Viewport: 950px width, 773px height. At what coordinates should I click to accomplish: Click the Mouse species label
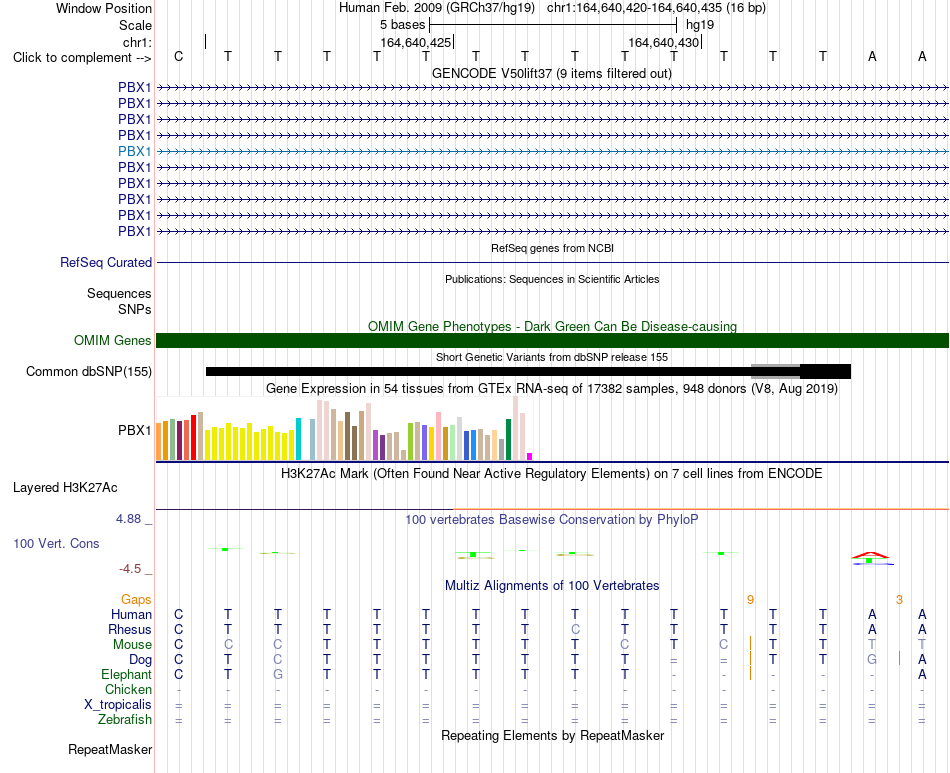click(132, 645)
